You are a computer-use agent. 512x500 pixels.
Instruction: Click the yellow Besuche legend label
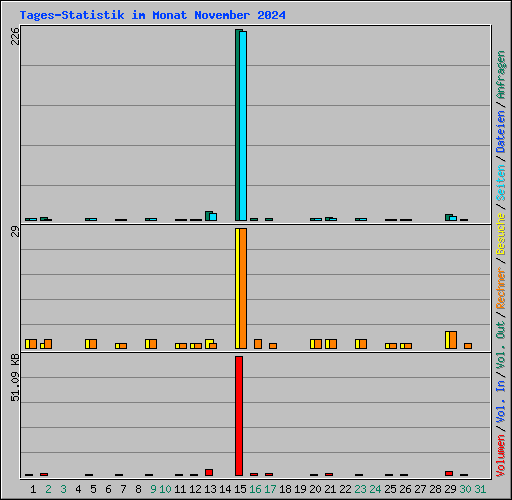[x=501, y=234]
